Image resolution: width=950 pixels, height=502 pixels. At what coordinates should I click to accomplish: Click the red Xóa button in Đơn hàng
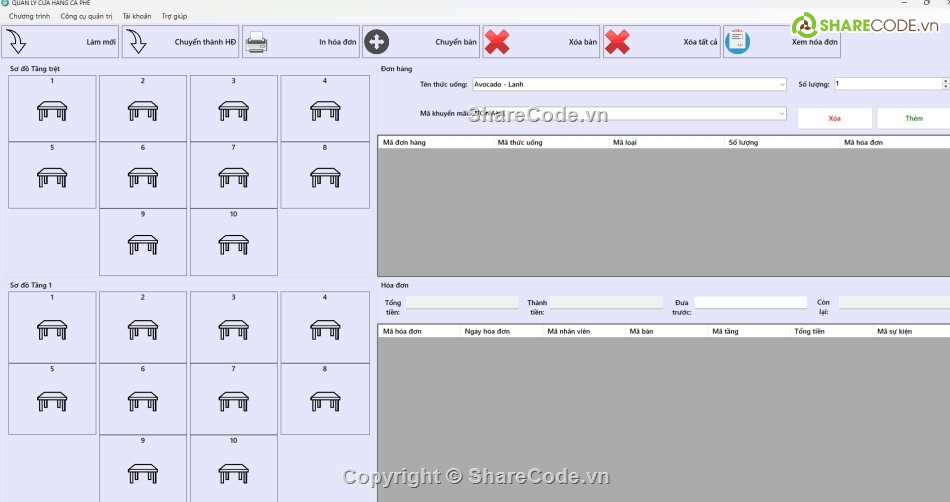(x=834, y=118)
